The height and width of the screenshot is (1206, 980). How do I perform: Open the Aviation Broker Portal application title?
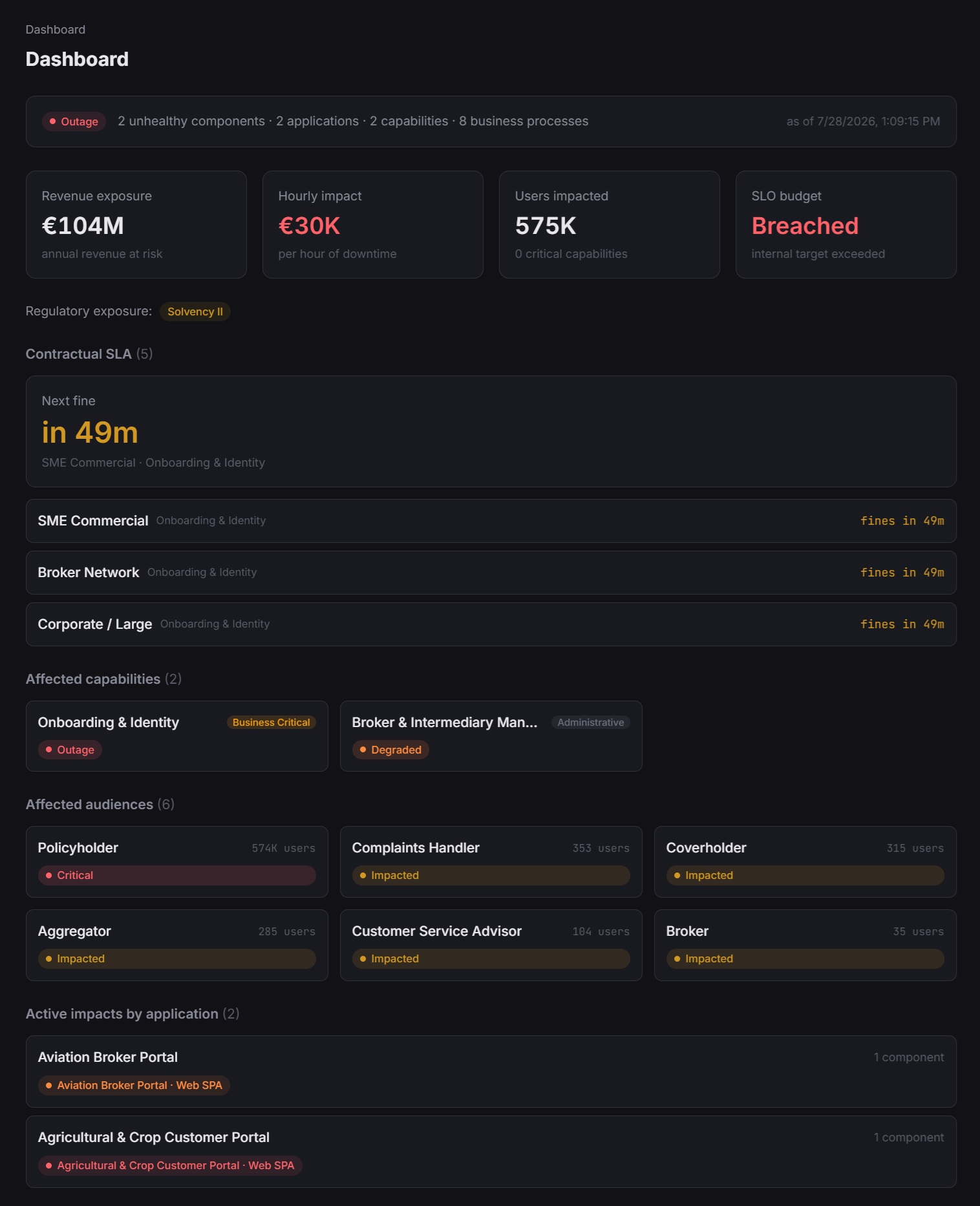tap(108, 1057)
